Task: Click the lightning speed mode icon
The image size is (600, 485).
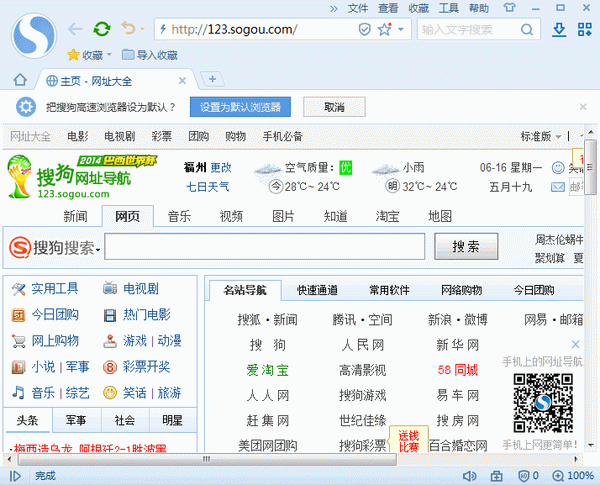Action: coord(163,29)
